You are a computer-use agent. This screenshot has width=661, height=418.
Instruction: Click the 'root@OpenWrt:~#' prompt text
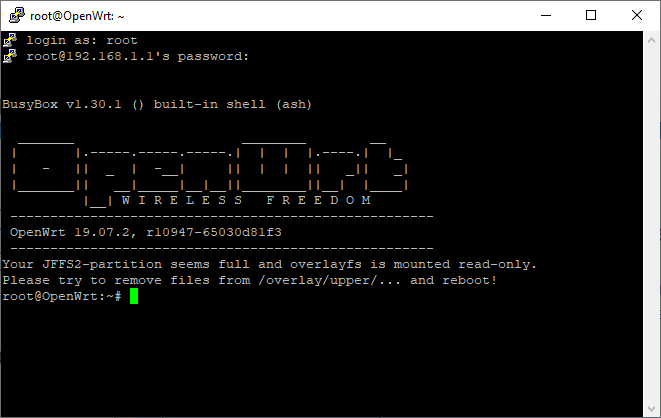(x=62, y=296)
